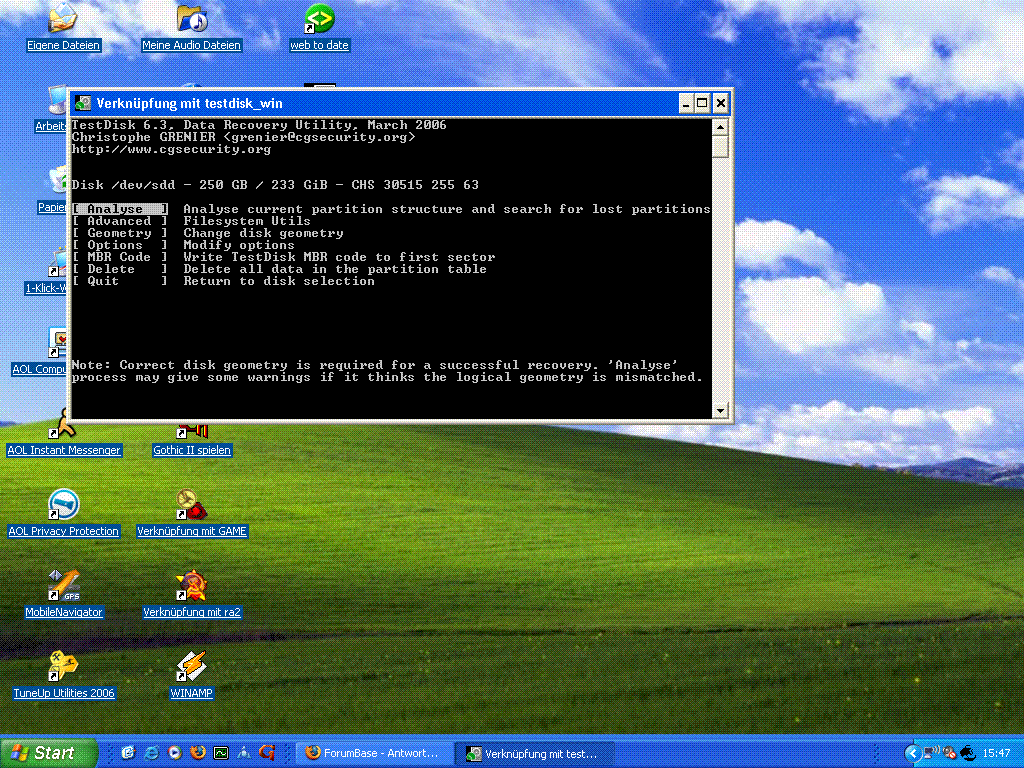
Task: Click the grenier@cgsecurity.org author line
Action: click(243, 137)
